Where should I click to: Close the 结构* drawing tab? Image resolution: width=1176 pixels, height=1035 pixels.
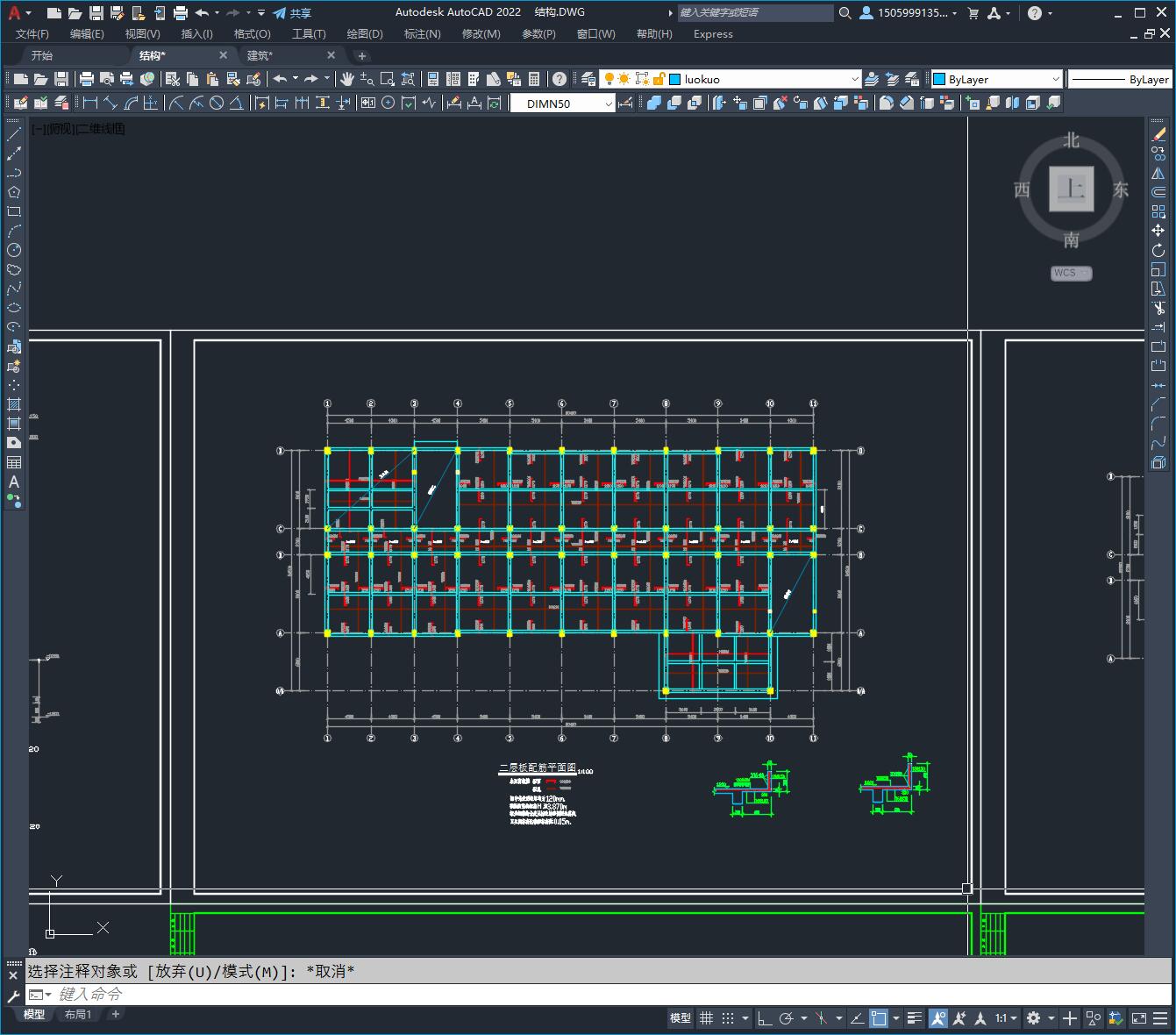click(223, 55)
